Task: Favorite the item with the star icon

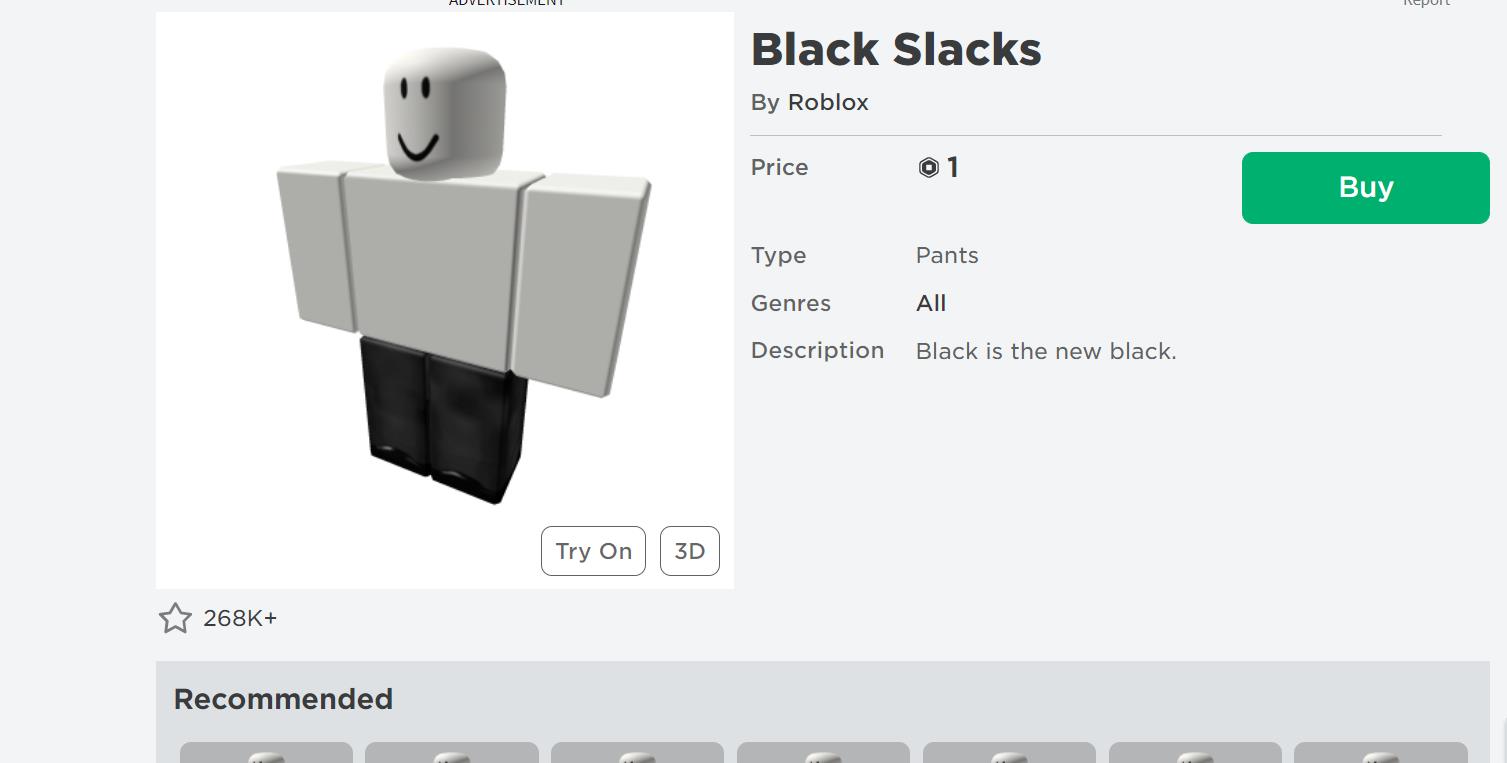Action: pos(175,618)
